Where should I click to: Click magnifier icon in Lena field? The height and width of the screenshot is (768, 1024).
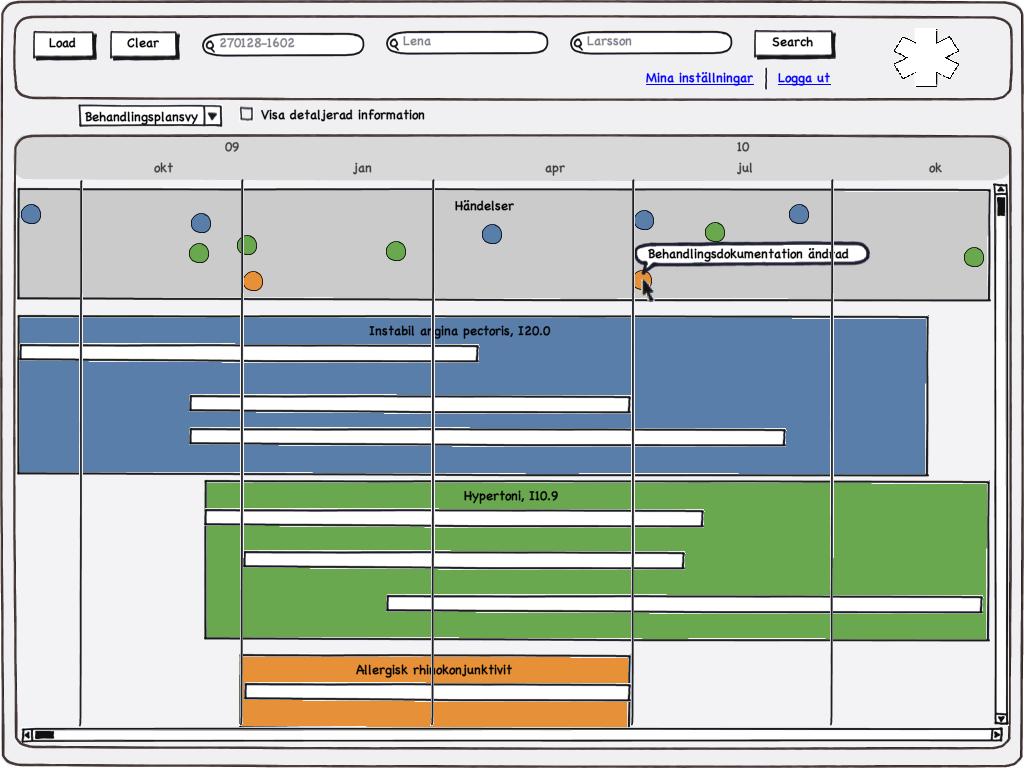(x=394, y=44)
